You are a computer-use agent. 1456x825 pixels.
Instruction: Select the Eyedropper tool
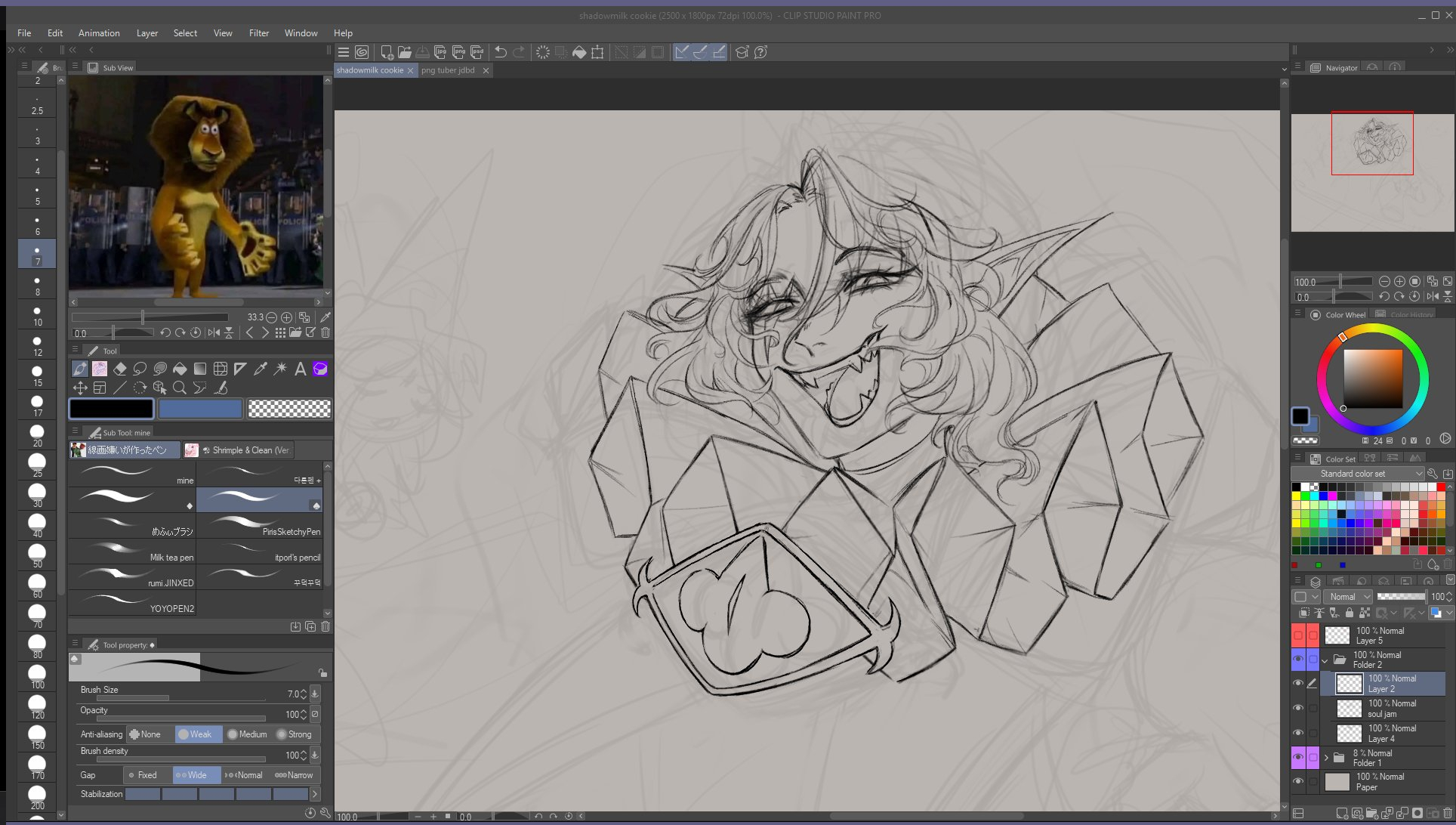(261, 369)
